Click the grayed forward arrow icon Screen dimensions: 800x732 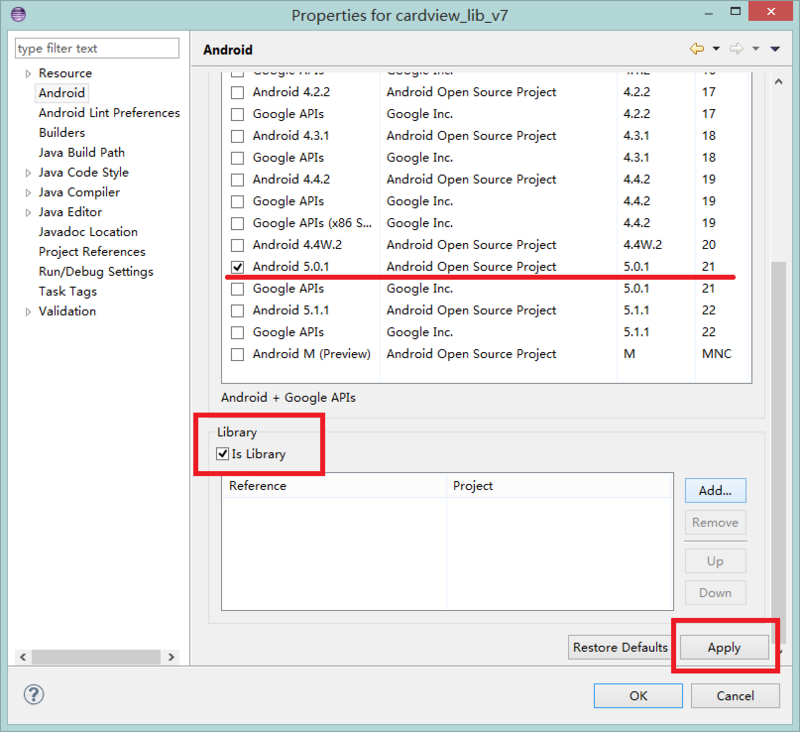pyautogui.click(x=736, y=49)
